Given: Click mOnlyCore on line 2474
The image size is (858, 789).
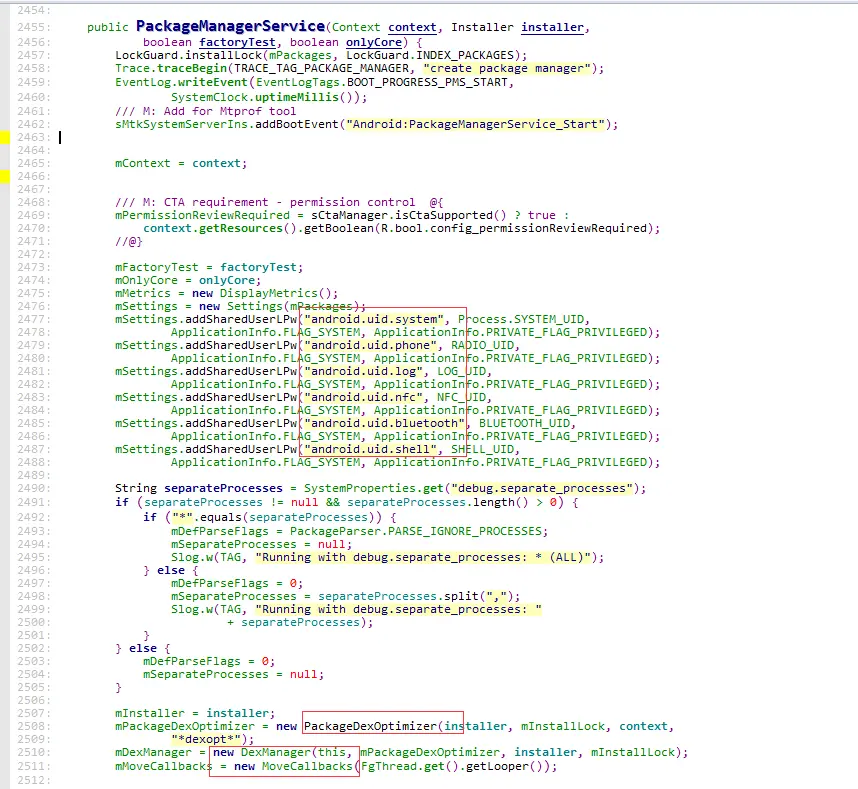Looking at the screenshot, I should tap(146, 280).
